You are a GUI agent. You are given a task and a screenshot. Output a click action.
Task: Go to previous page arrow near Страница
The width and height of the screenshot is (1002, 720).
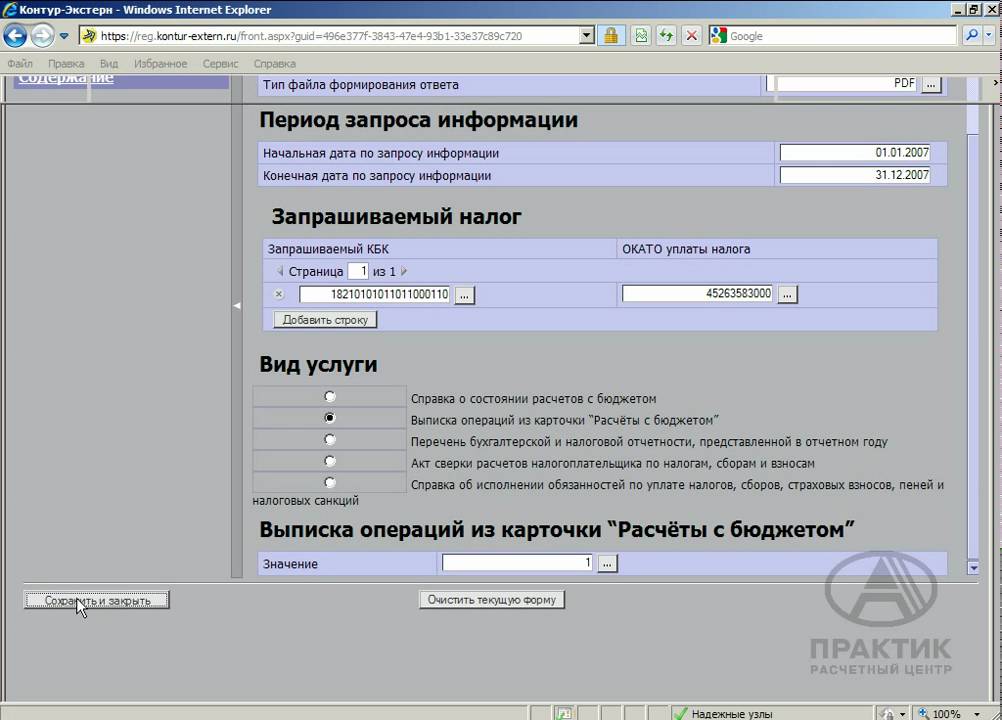click(x=280, y=272)
